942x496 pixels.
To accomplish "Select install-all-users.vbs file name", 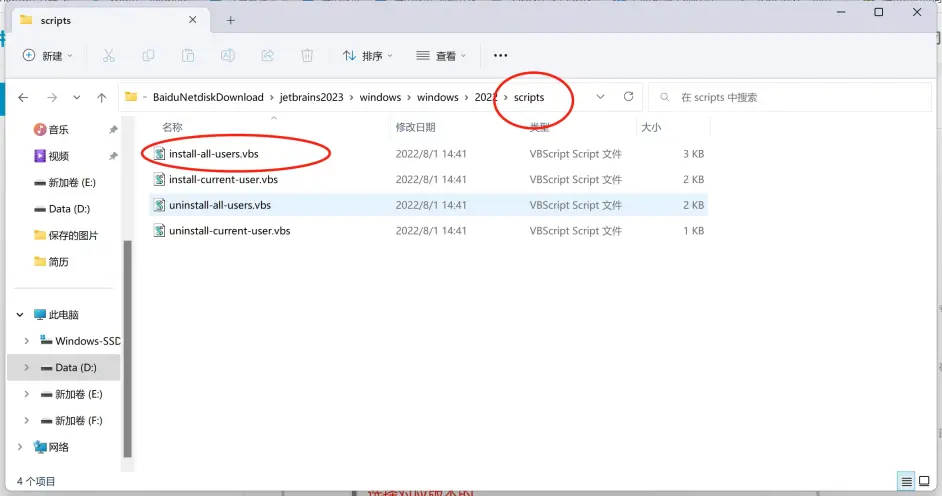I will coord(214,154).
